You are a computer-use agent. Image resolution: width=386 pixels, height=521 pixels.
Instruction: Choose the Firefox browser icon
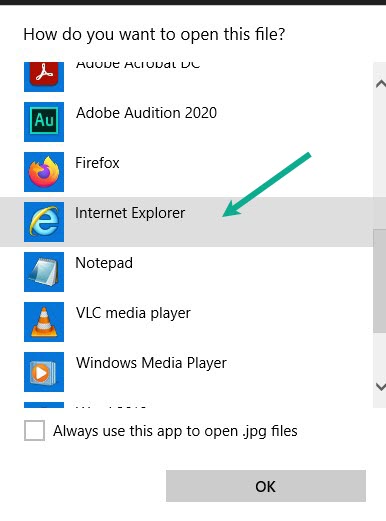(44, 172)
